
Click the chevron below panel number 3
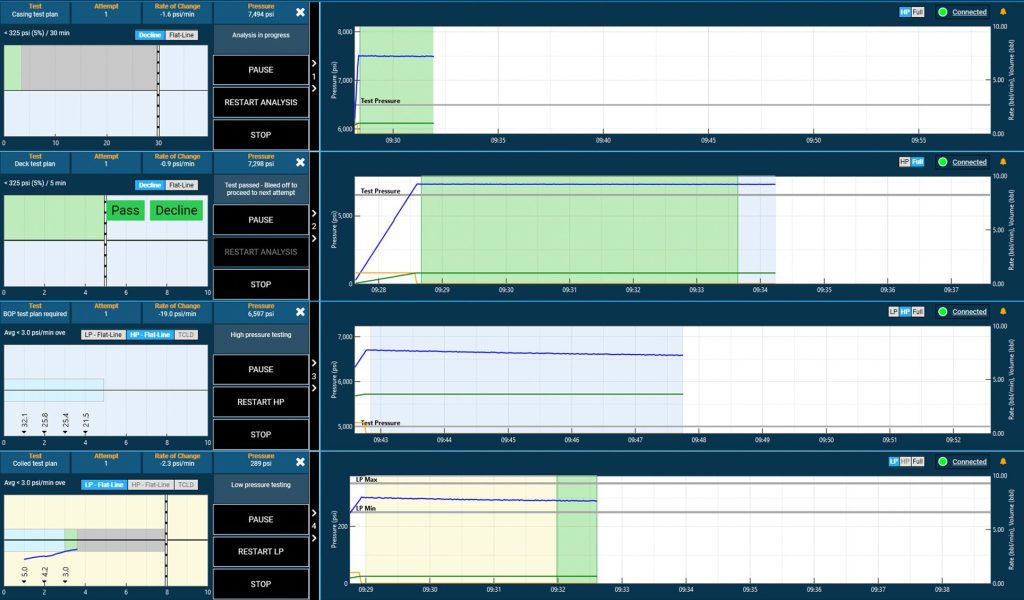point(314,388)
